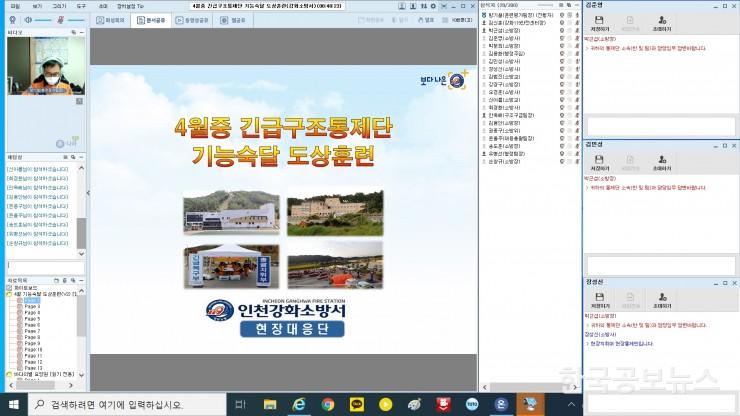Click 초대하기 in the 장성신 chat window
The height and width of the screenshot is (416, 740).
662,300
